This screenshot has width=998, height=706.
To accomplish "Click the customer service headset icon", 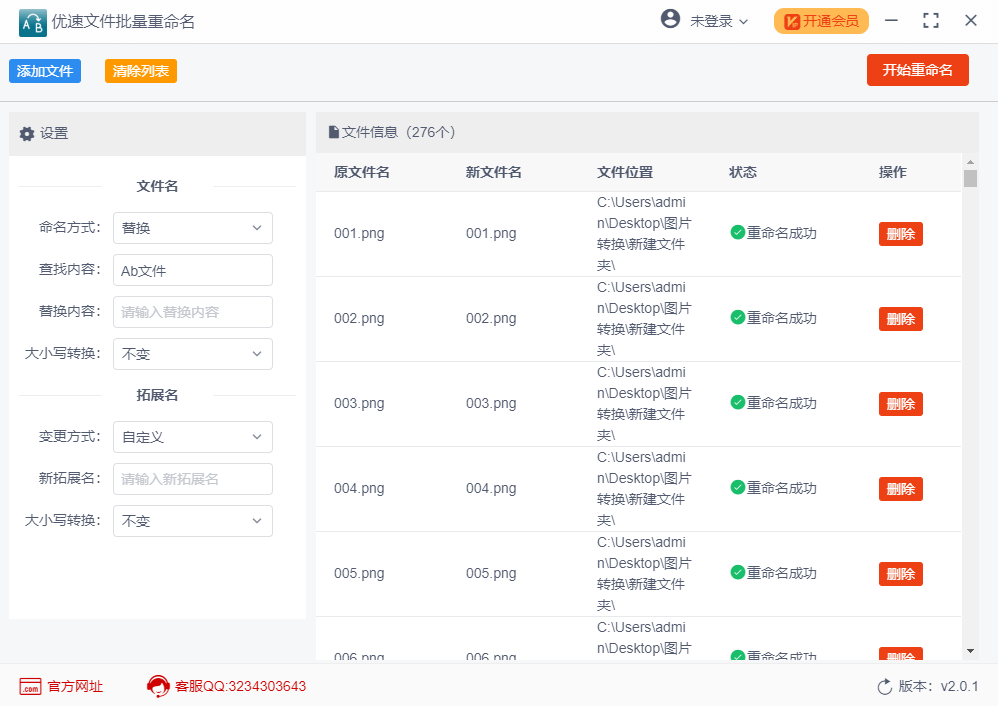I will pyautogui.click(x=158, y=686).
